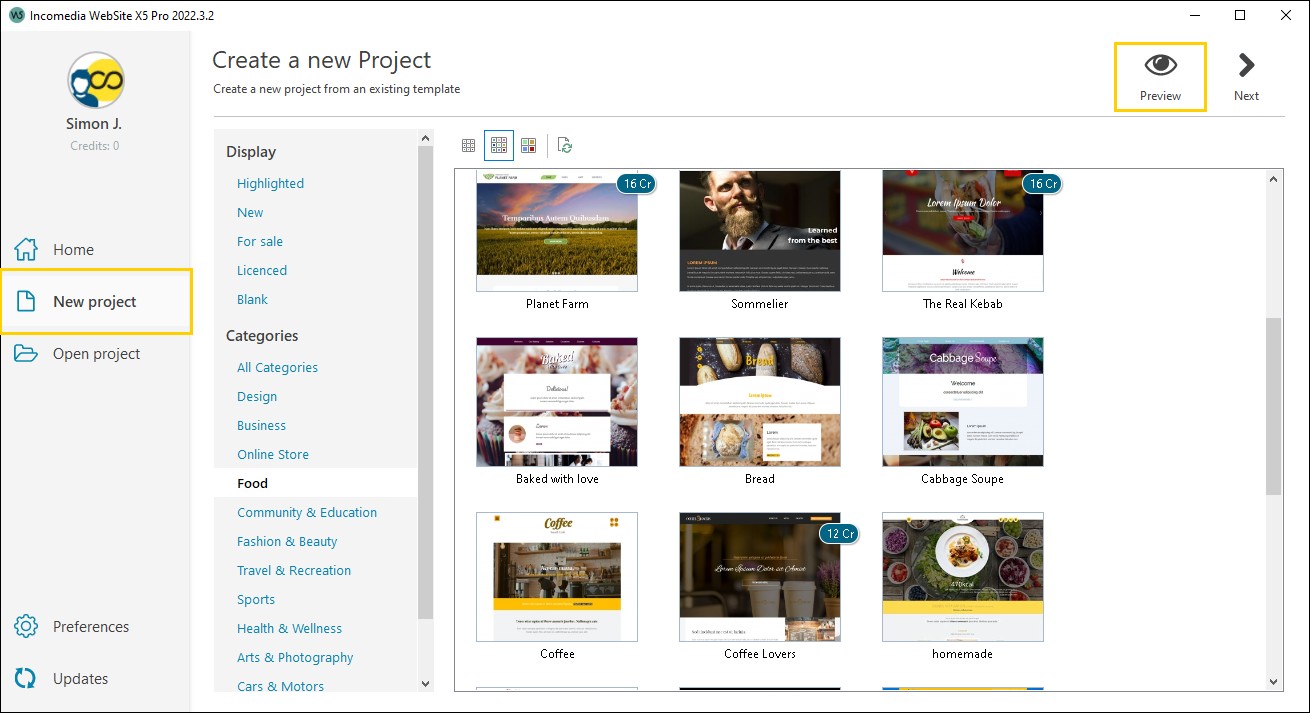Click Next to continue project creation
The image size is (1310, 713).
(1246, 75)
